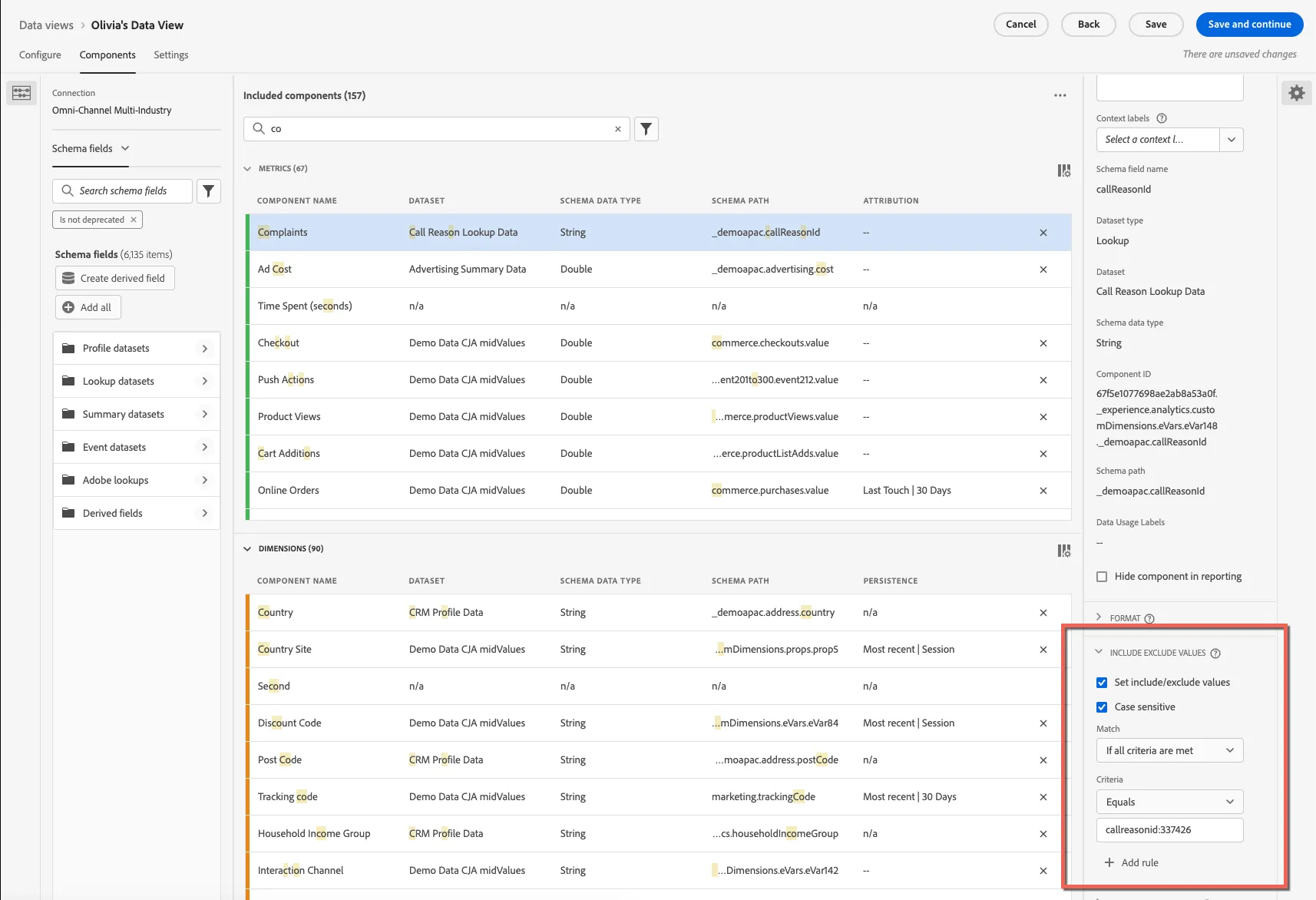Click the Cancel button
This screenshot has height=900, width=1316.
coord(1020,25)
